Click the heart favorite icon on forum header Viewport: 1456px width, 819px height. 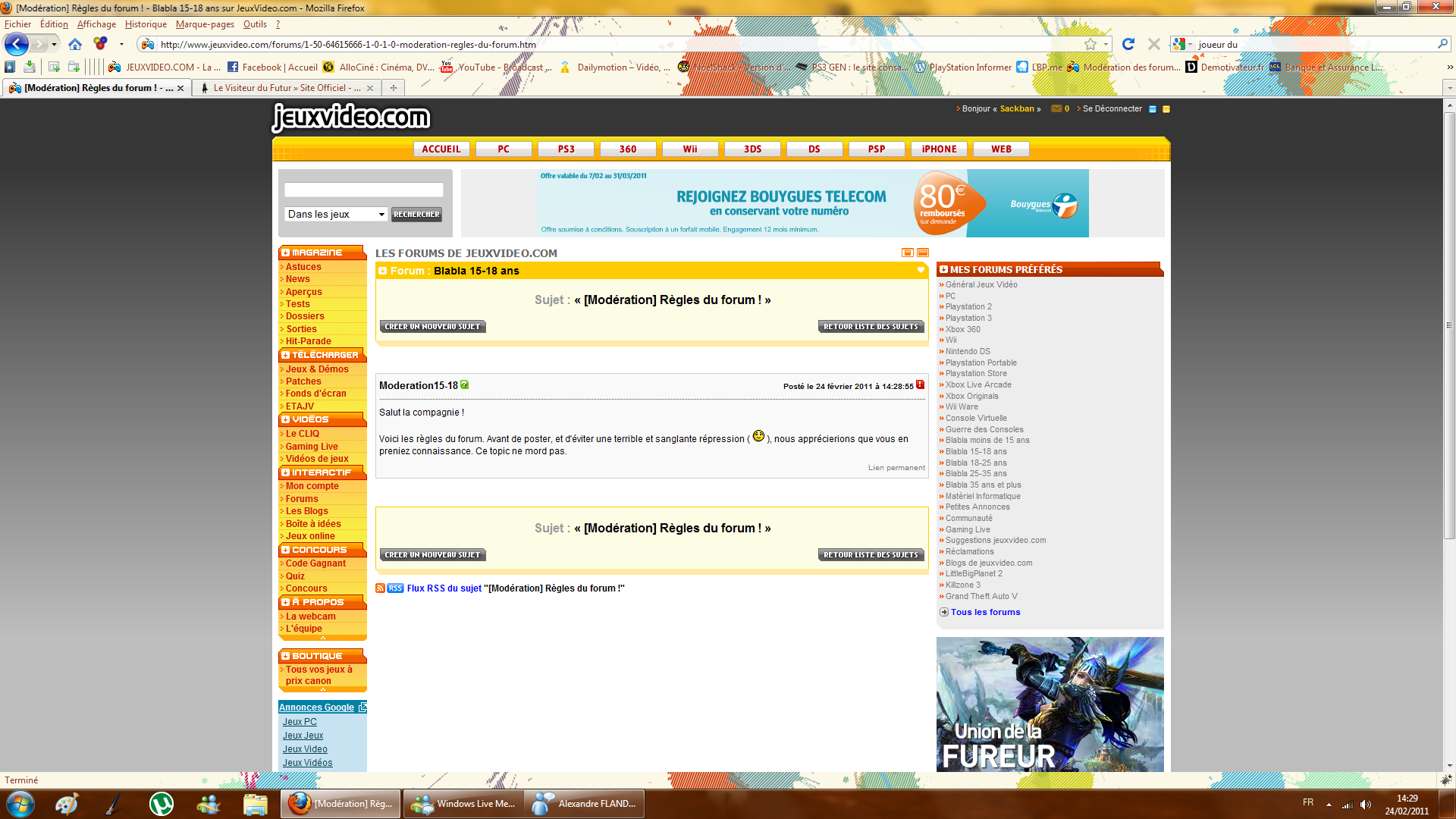(x=921, y=271)
